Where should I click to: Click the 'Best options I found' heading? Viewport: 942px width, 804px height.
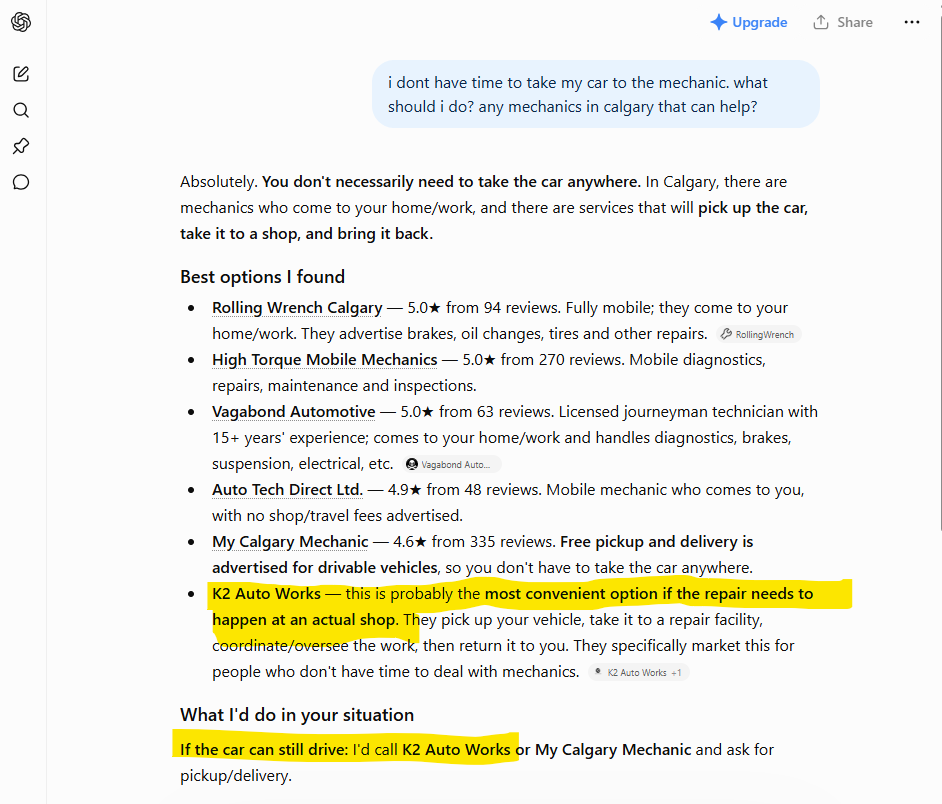263,277
